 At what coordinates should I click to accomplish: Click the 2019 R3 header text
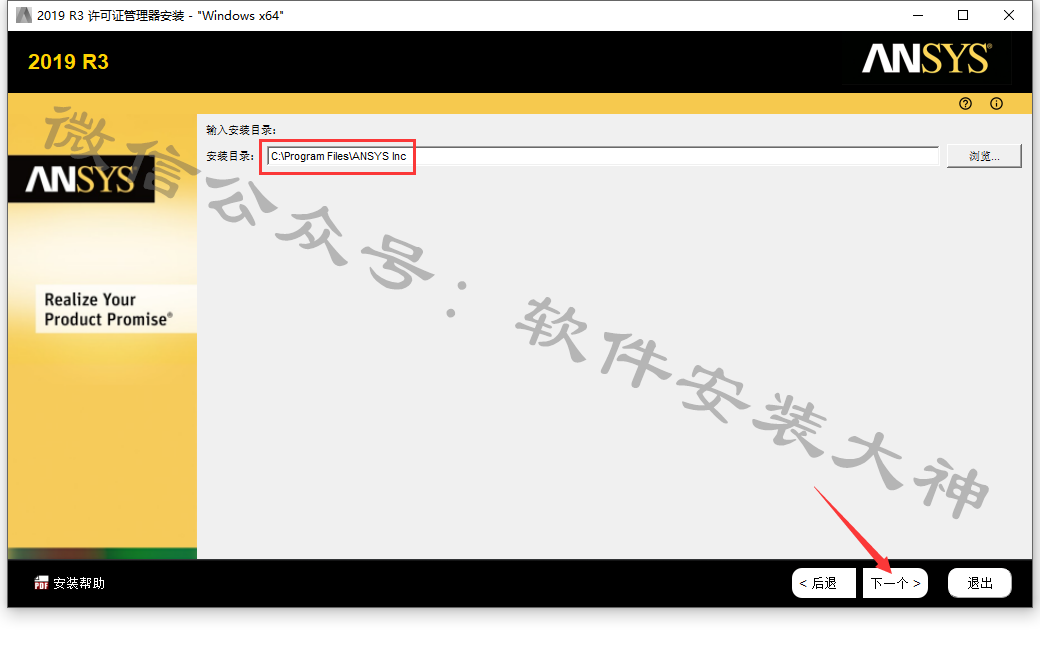click(68, 62)
